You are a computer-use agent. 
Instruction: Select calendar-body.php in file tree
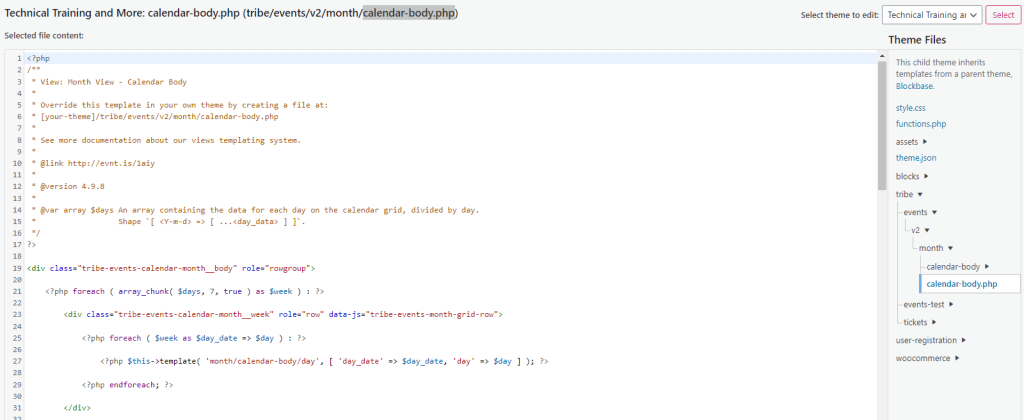[x=961, y=284]
